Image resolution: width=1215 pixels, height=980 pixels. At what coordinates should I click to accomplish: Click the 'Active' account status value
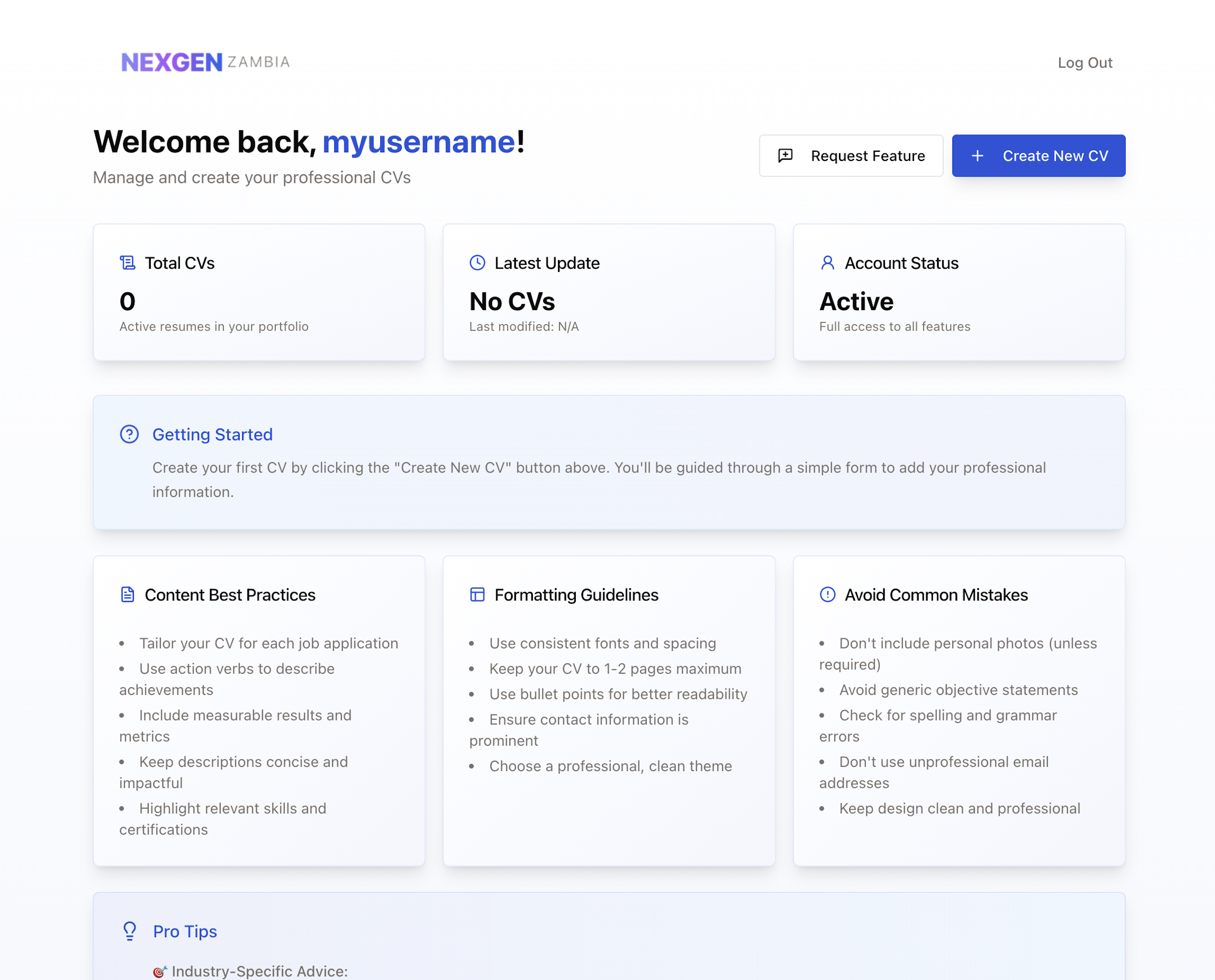tap(856, 301)
